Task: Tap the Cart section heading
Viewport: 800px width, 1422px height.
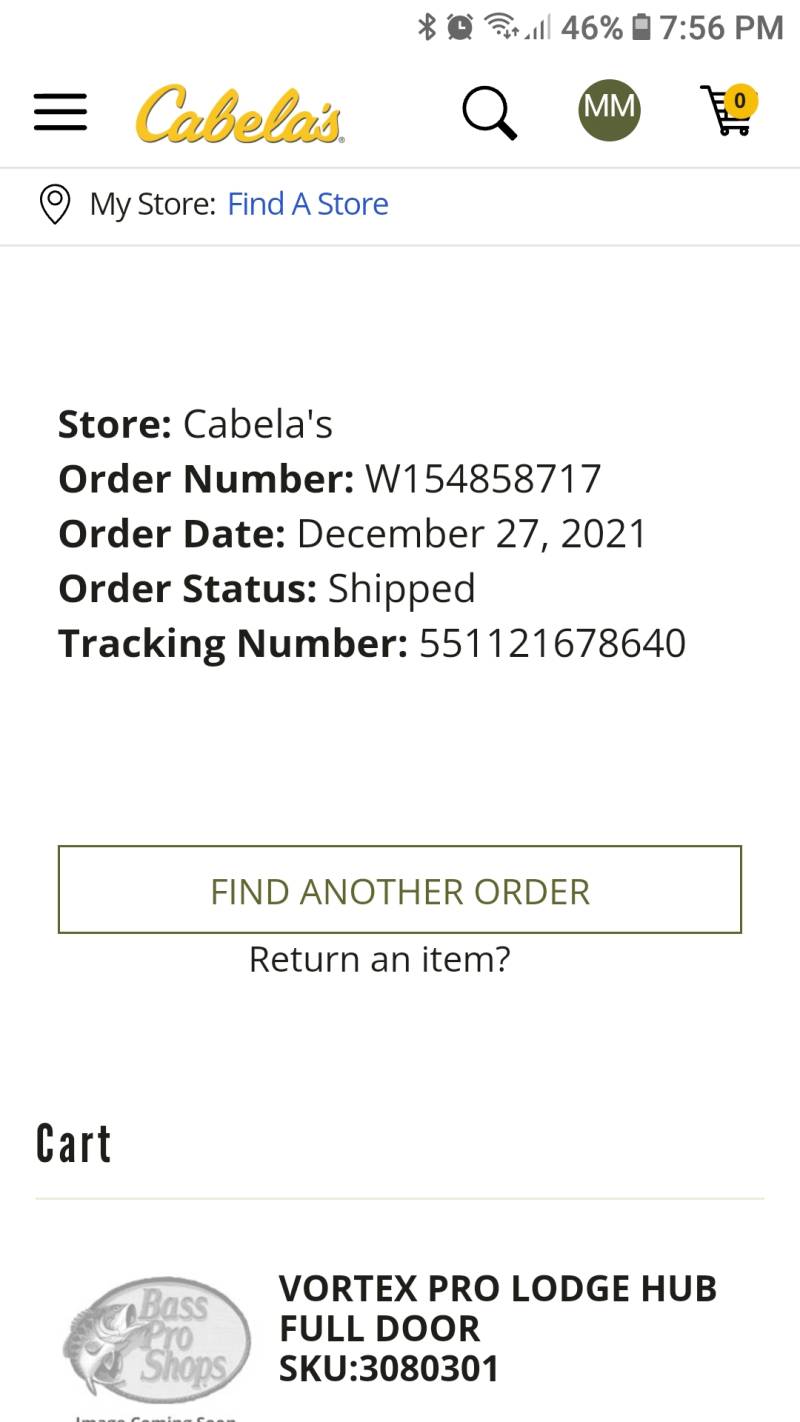Action: click(73, 1143)
